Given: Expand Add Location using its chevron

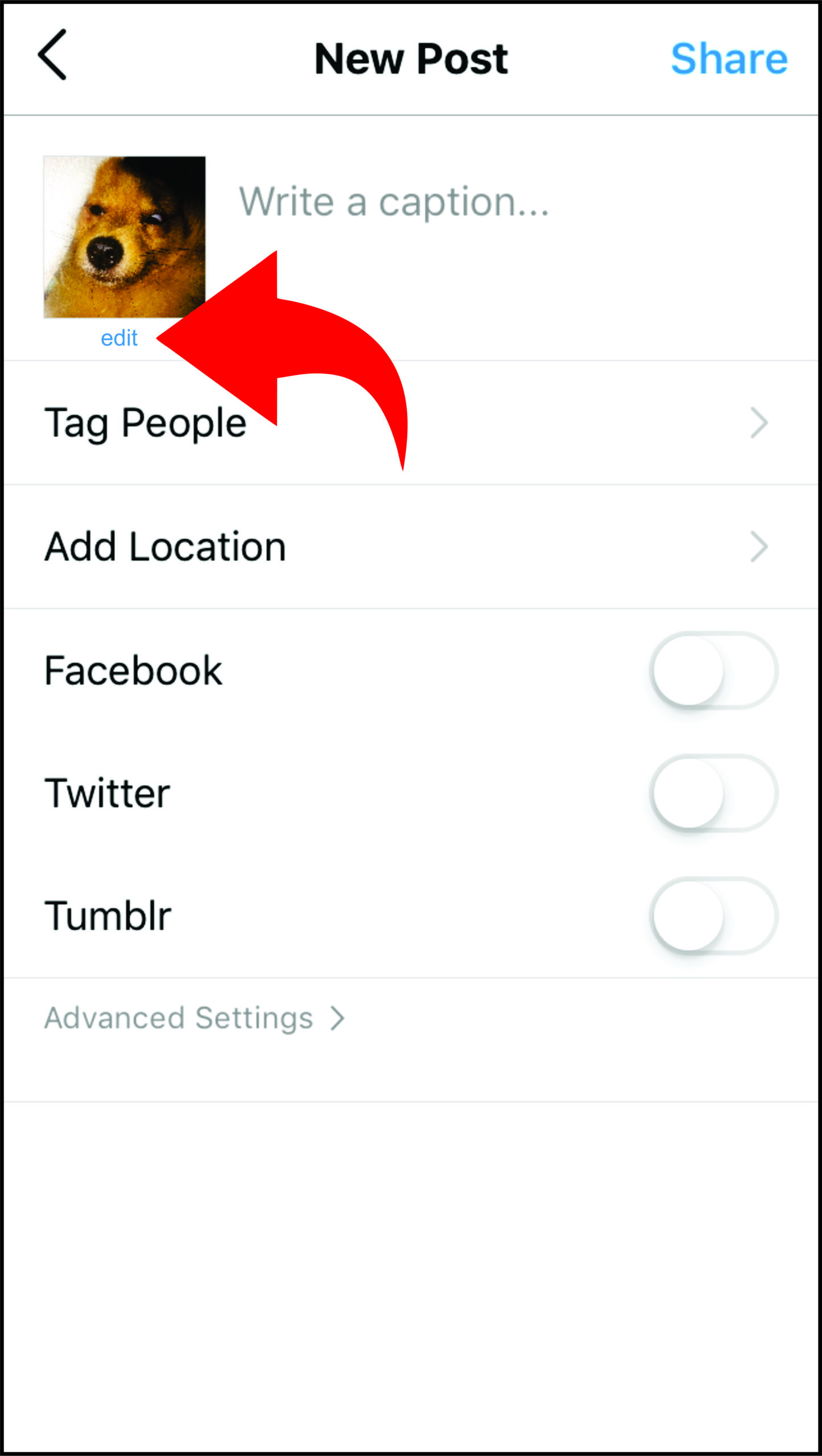Looking at the screenshot, I should point(759,547).
